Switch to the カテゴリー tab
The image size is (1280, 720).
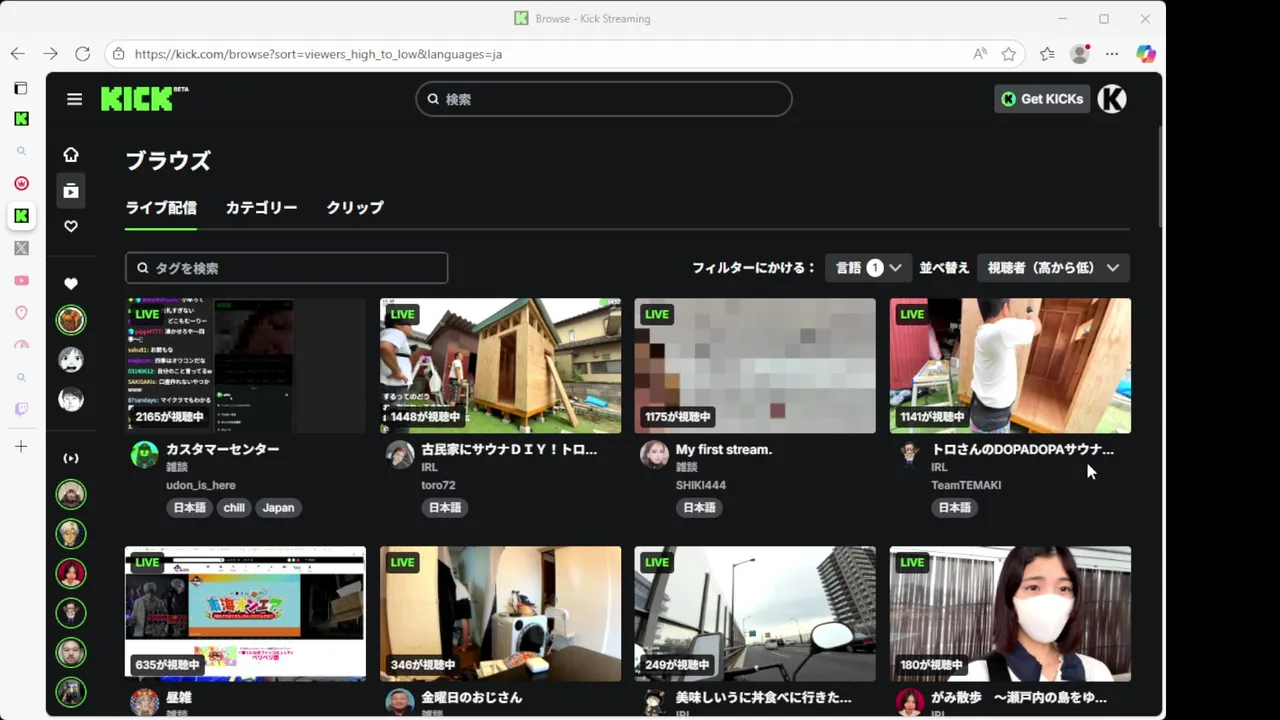[261, 208]
